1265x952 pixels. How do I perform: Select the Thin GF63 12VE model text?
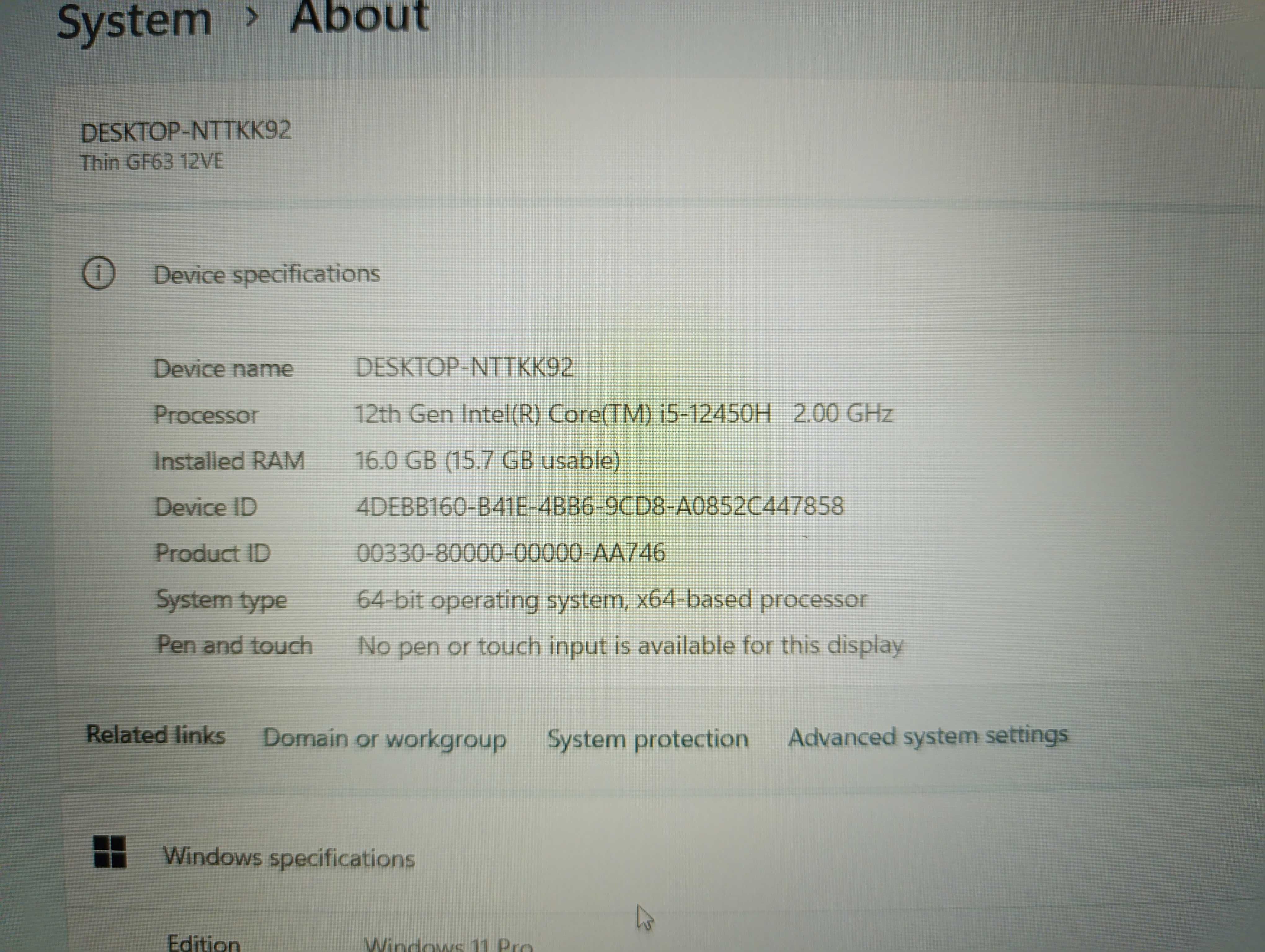(152, 162)
